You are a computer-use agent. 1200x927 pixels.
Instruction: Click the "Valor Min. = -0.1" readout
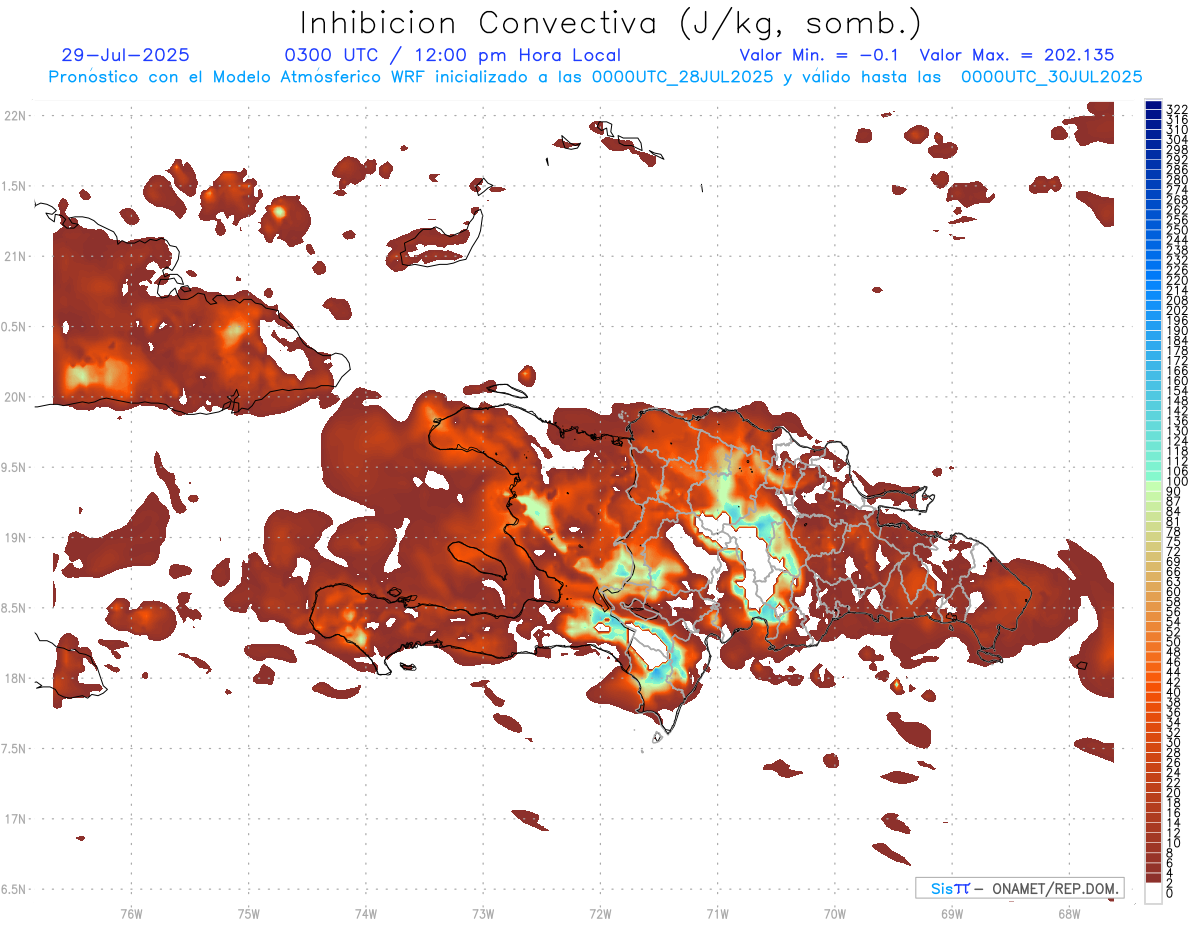[820, 55]
